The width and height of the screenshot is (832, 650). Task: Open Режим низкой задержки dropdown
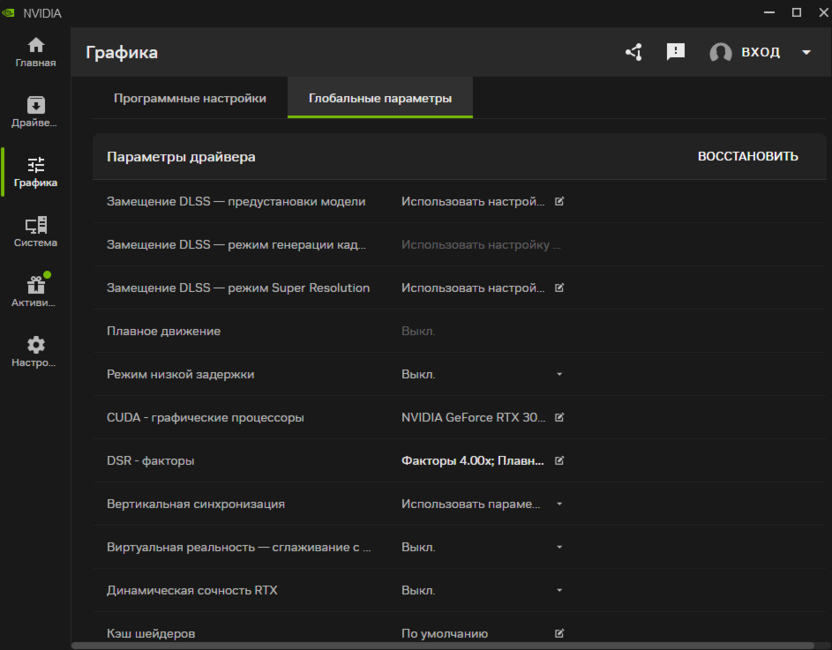559,374
